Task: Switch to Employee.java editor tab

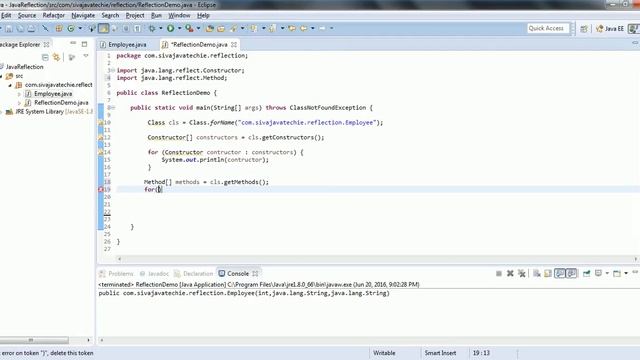Action: tap(124, 44)
